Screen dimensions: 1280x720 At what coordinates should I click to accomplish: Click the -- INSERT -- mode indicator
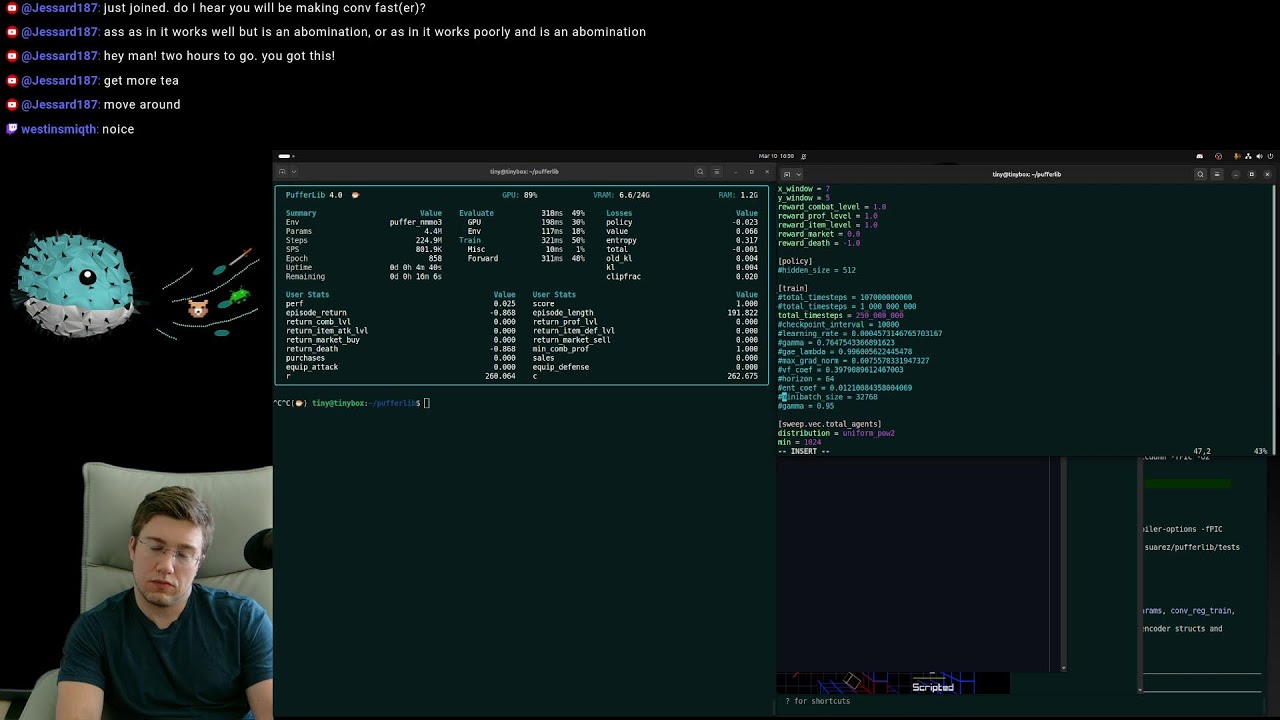[x=804, y=451]
